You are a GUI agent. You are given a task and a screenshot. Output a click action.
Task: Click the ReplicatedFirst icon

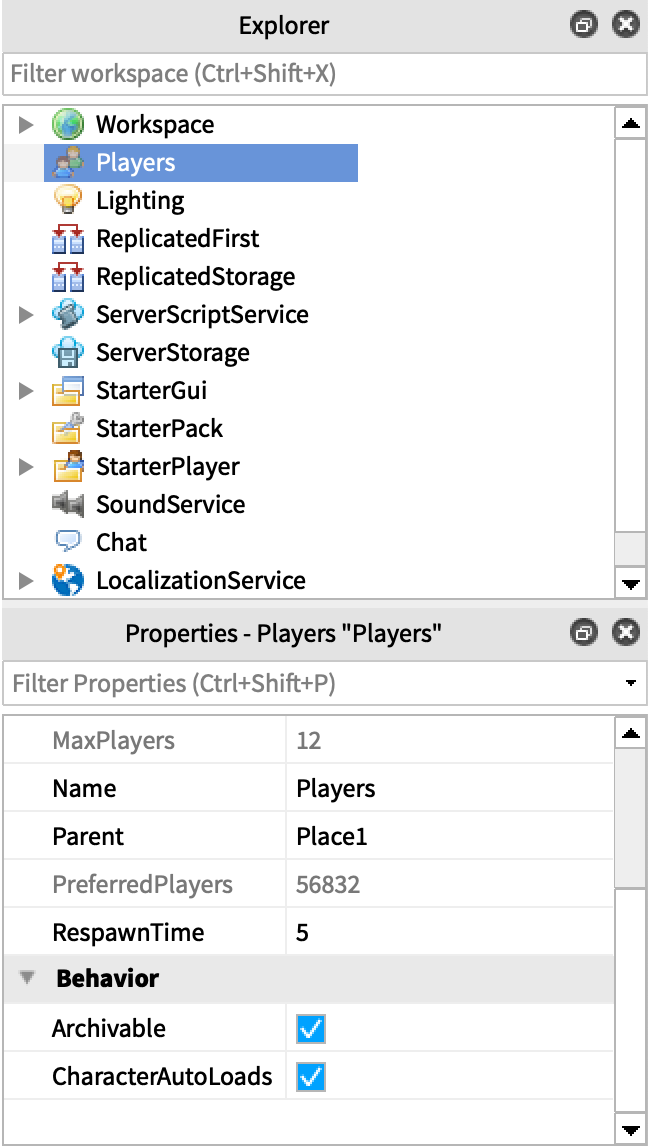[67, 239]
